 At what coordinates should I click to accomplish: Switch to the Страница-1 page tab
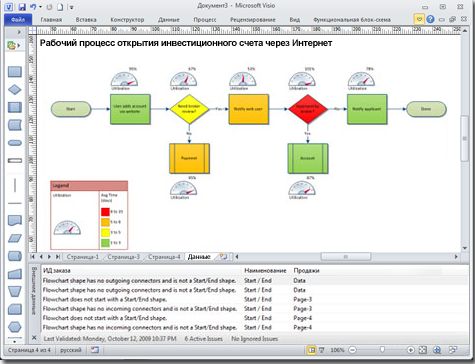[x=83, y=257]
